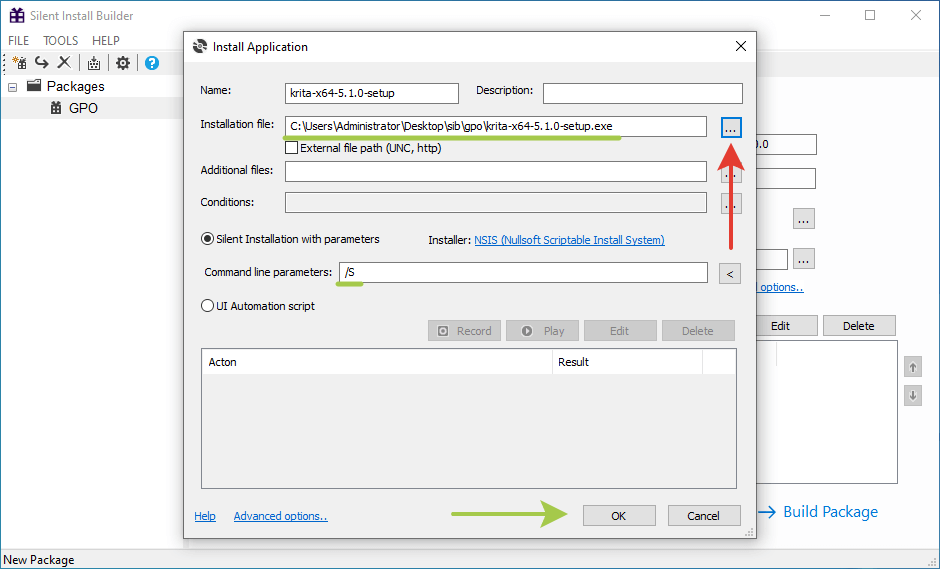The image size is (940, 569).
Task: Close the Install Application dialog with X
Action: [x=741, y=46]
